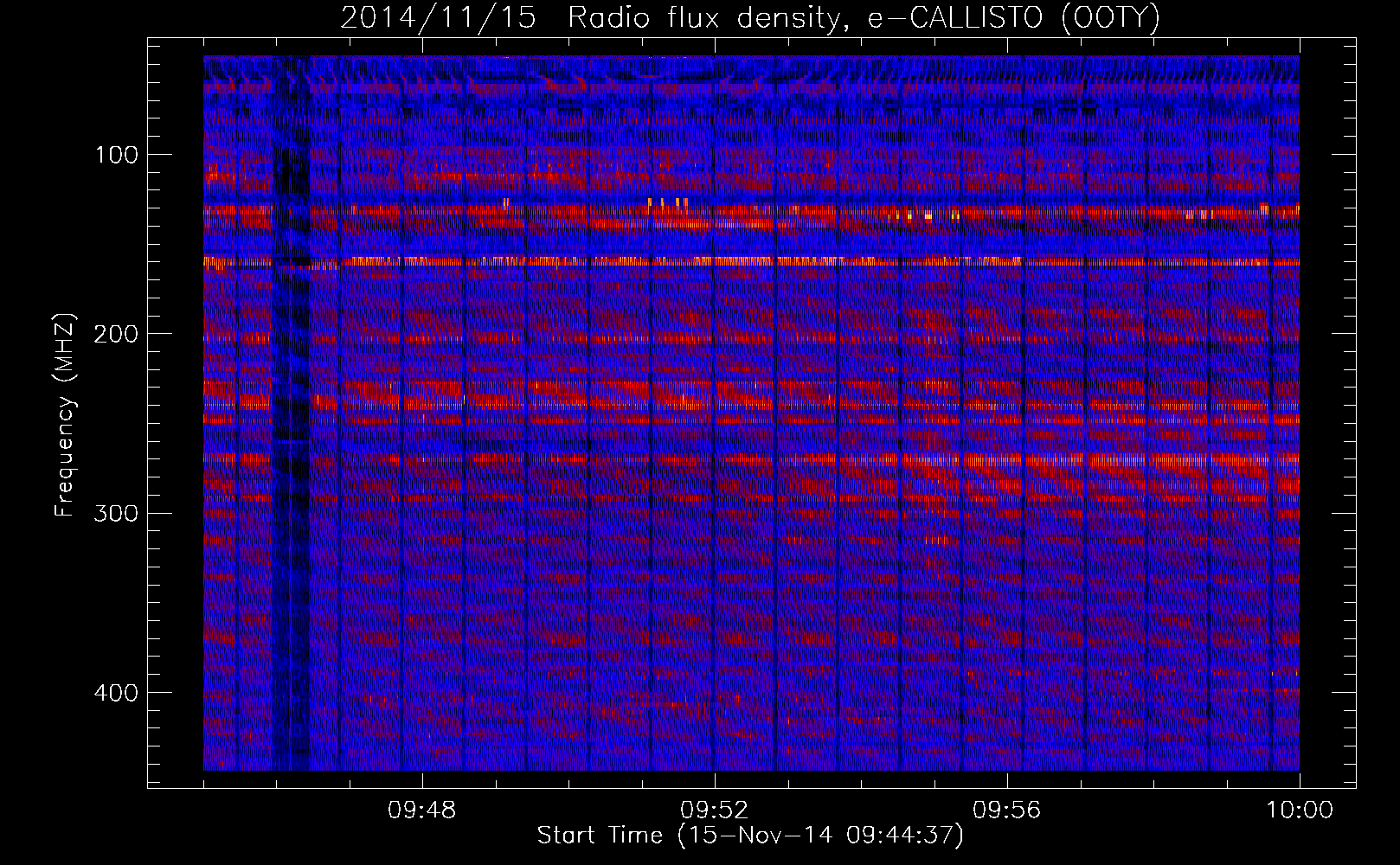This screenshot has width=1400, height=865.
Task: Click the plot title '2014/11/15 Radio flux density, e-CALLISTO (OOTY)'
Action: pyautogui.click(x=749, y=17)
